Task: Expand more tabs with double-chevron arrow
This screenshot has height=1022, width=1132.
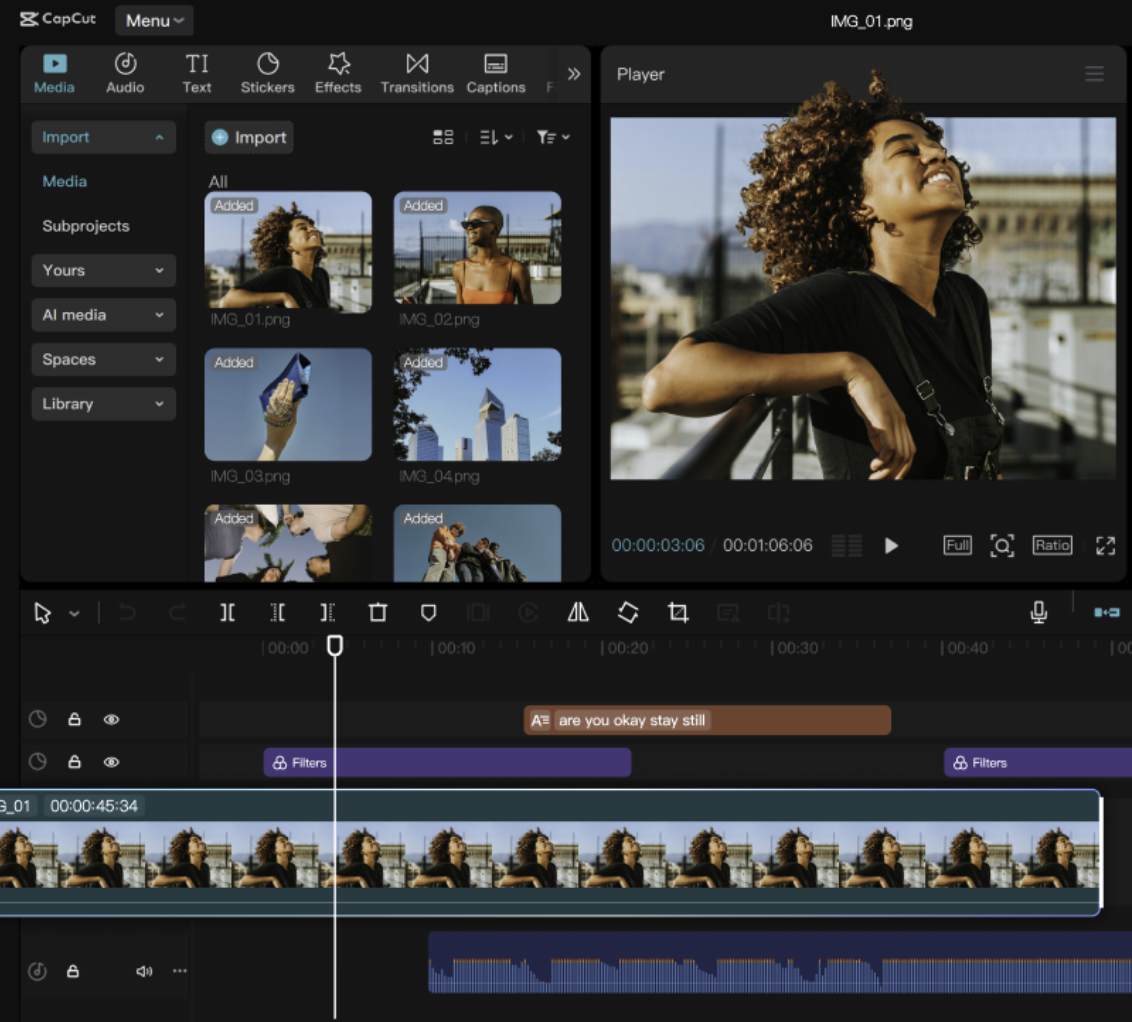Action: click(x=574, y=74)
